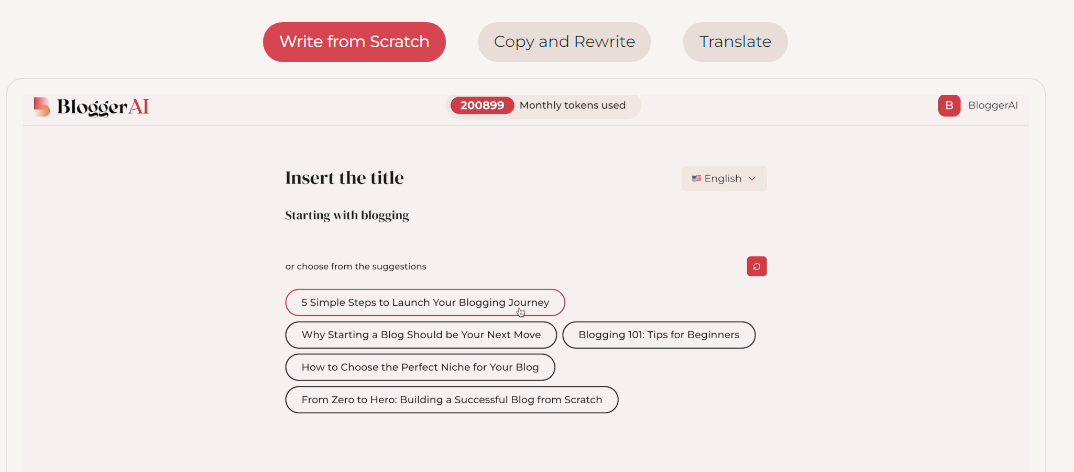Open the BloggerAI account name

[x=993, y=105]
